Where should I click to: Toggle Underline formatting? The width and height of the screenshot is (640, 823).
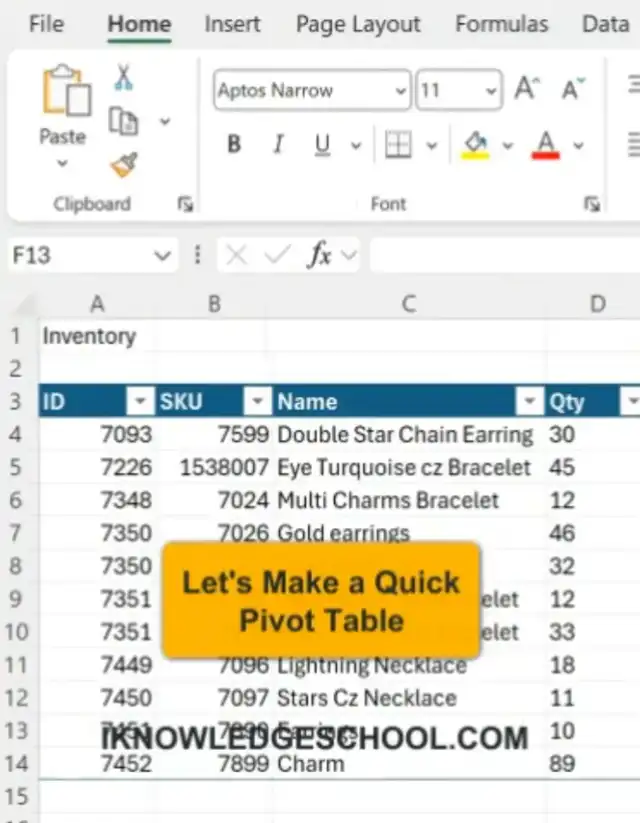pyautogui.click(x=322, y=145)
